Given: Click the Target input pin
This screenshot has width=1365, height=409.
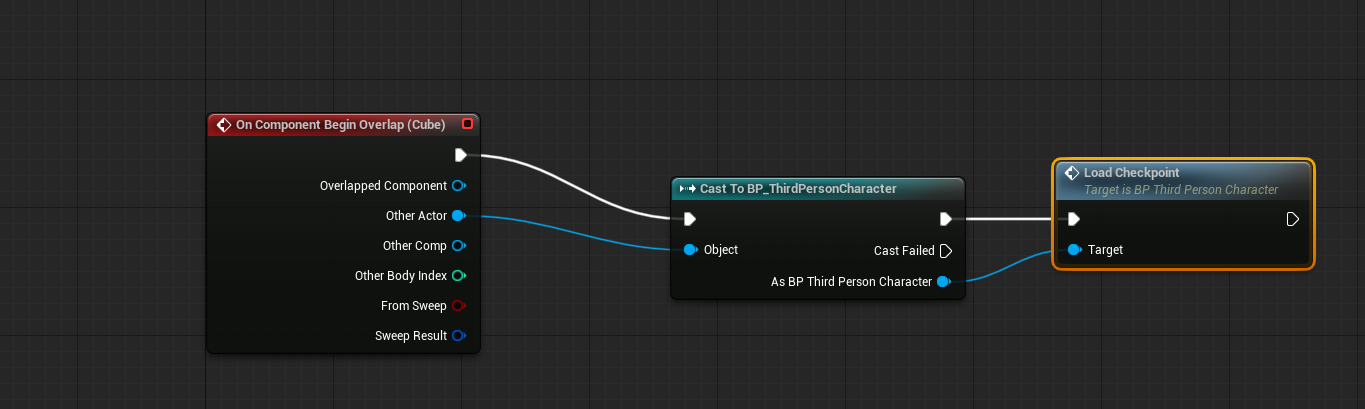Looking at the screenshot, I should [1074, 250].
